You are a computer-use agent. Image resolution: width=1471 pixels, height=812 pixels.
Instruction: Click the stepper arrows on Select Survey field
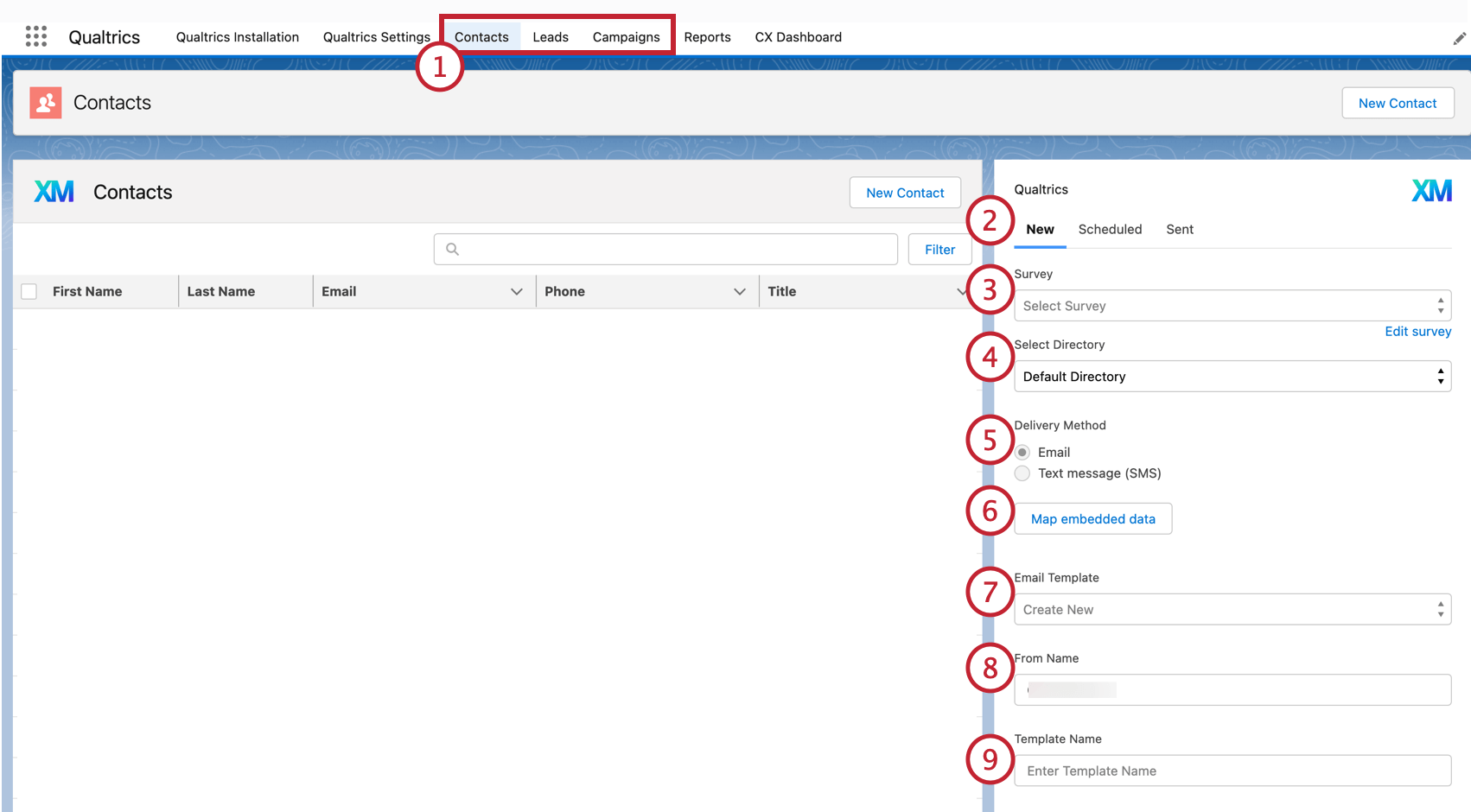pos(1440,305)
